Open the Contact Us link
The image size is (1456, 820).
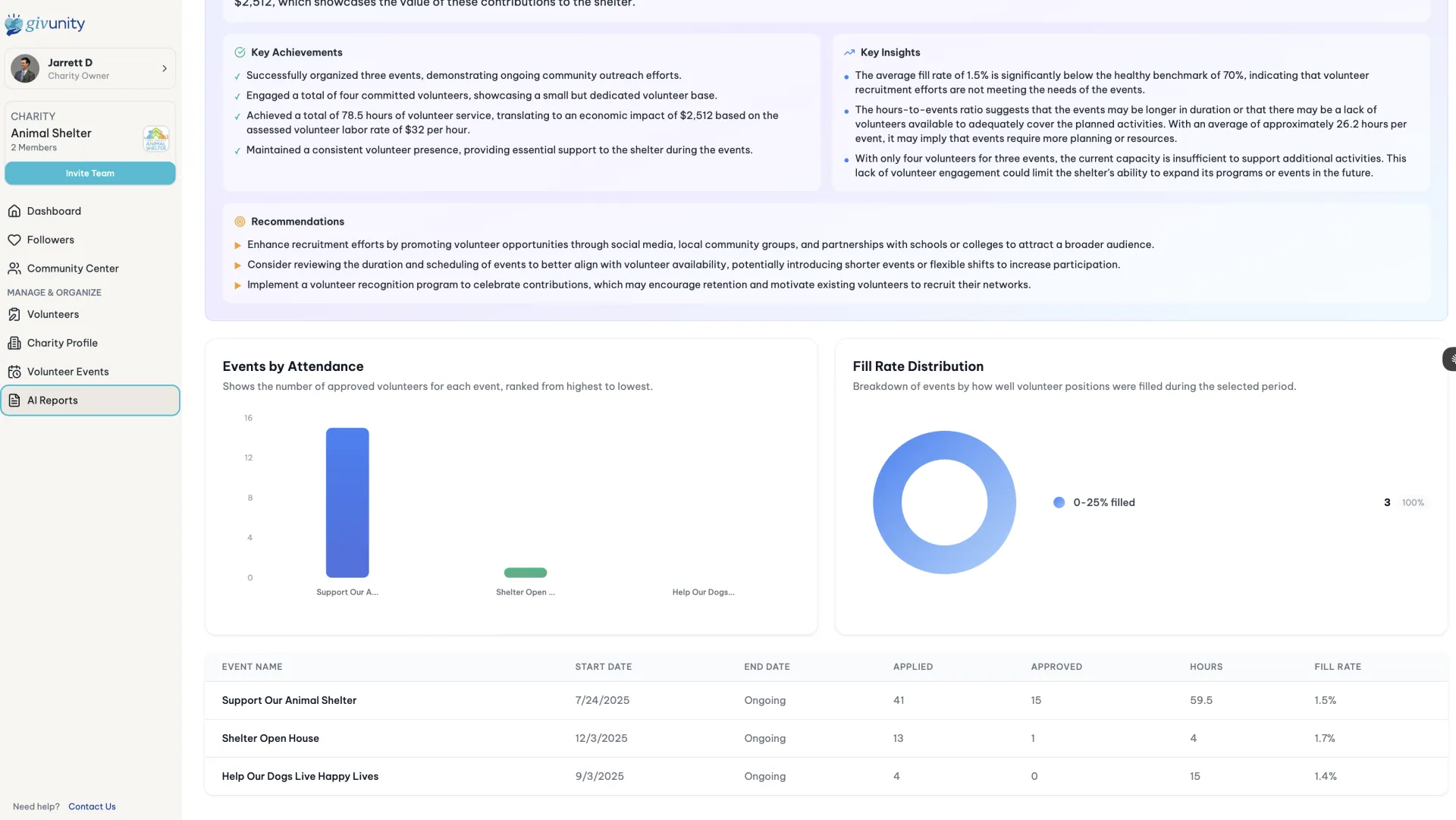pyautogui.click(x=92, y=806)
